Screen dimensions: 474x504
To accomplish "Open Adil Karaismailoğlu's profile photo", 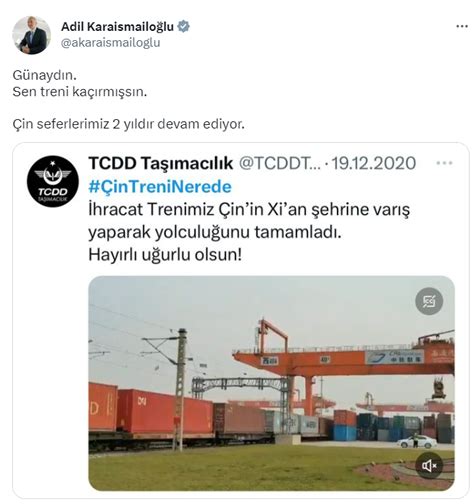I will pos(32,35).
